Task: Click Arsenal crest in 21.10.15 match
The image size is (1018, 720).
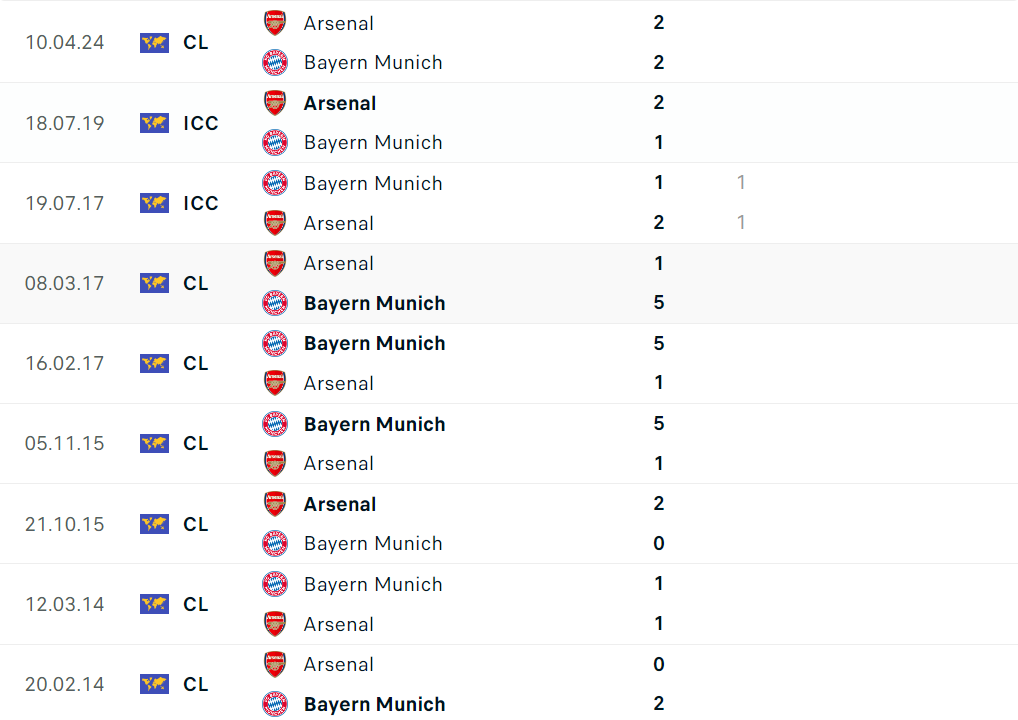Action: click(275, 504)
